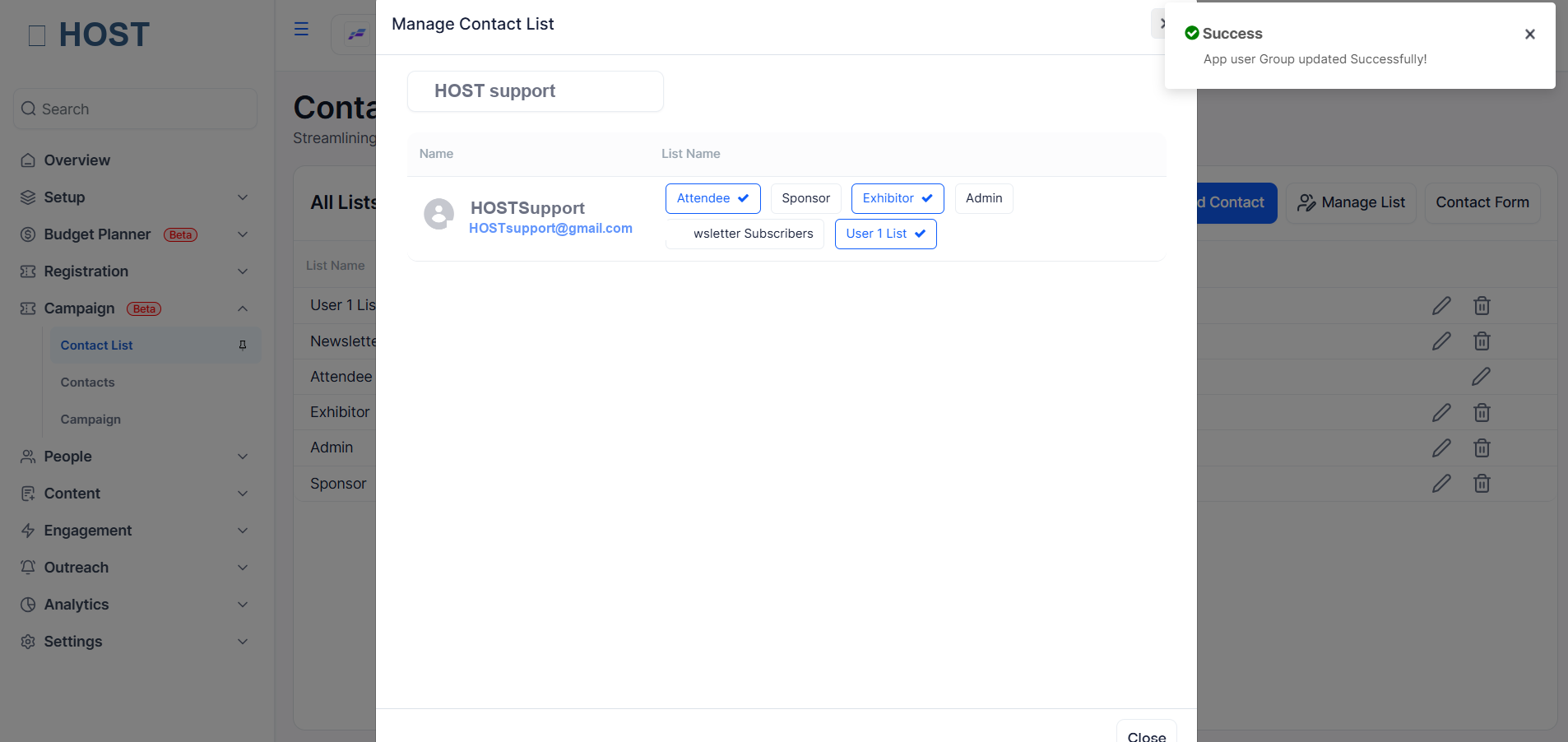Click the Analytics pie chart icon
Image resolution: width=1568 pixels, height=742 pixels.
coord(28,605)
